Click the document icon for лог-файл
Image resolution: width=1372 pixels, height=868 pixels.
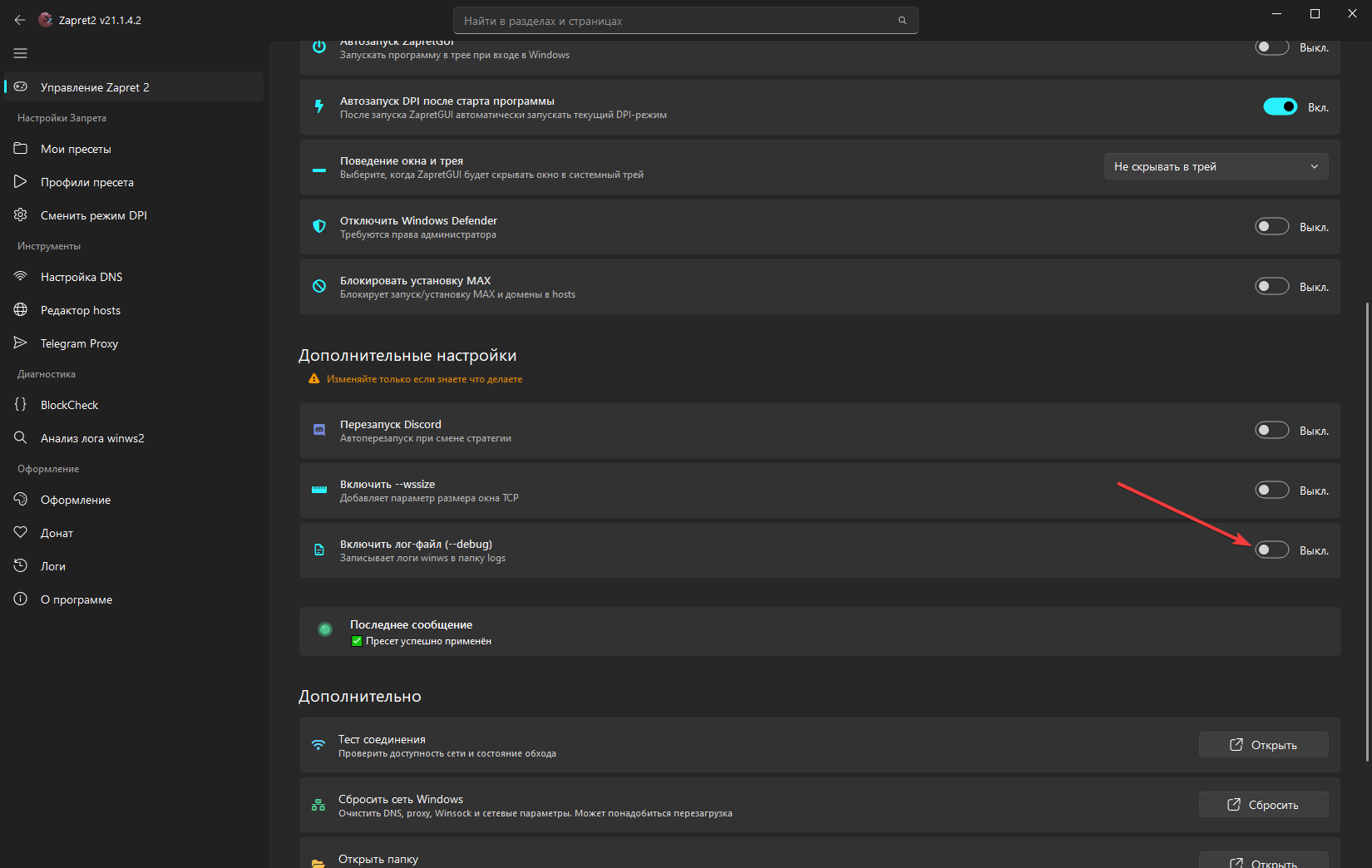(319, 550)
